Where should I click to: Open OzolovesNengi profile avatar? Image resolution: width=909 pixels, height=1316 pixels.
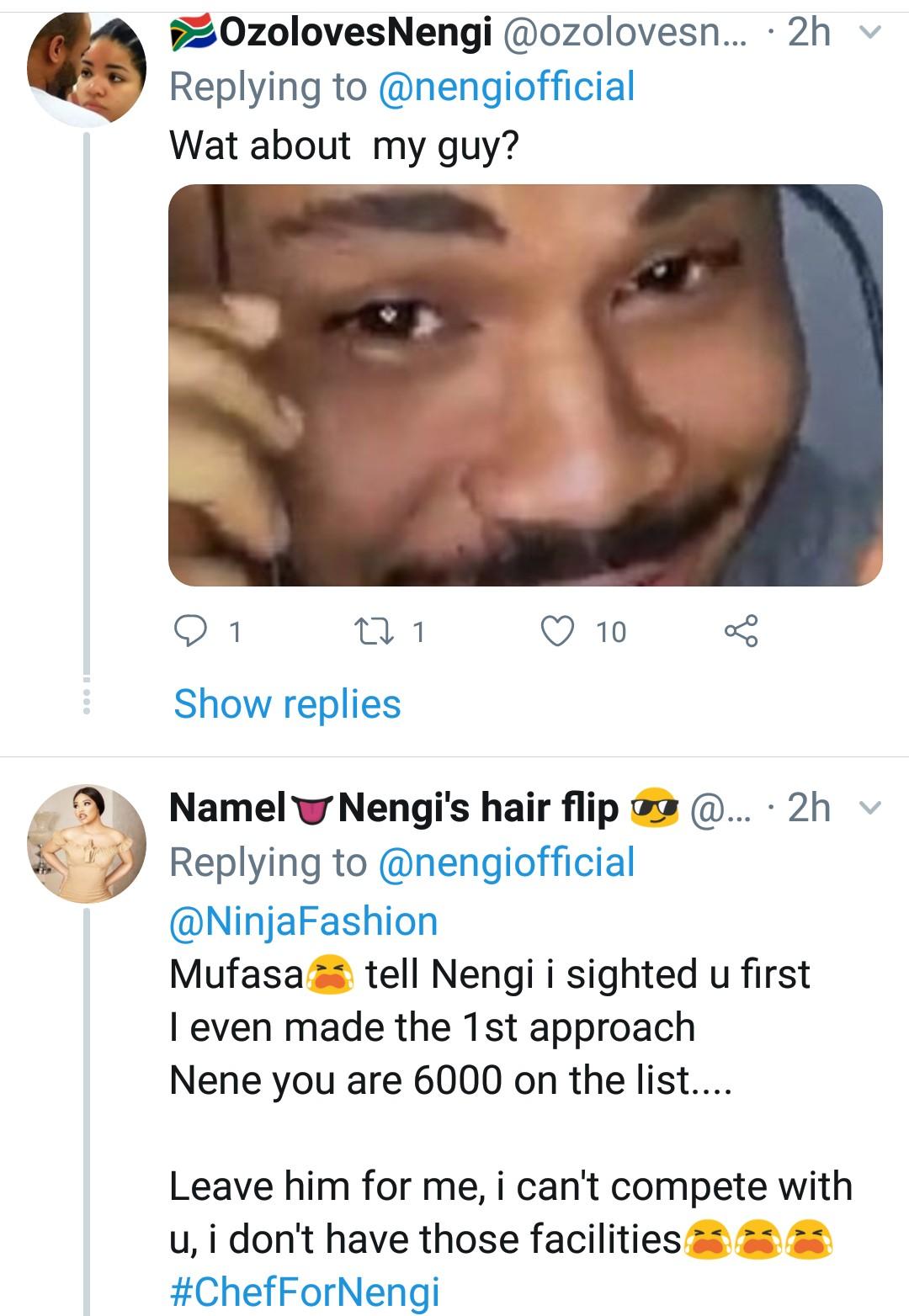tap(88, 69)
